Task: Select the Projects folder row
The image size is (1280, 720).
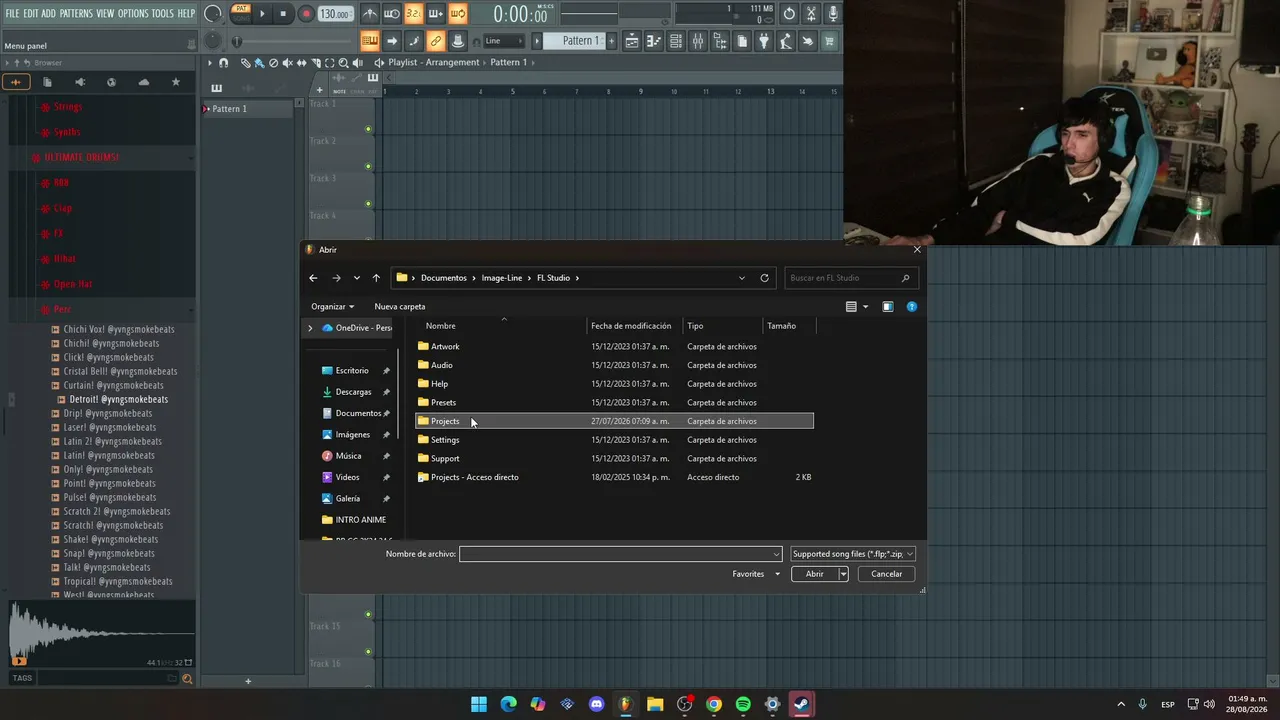Action: click(x=614, y=421)
